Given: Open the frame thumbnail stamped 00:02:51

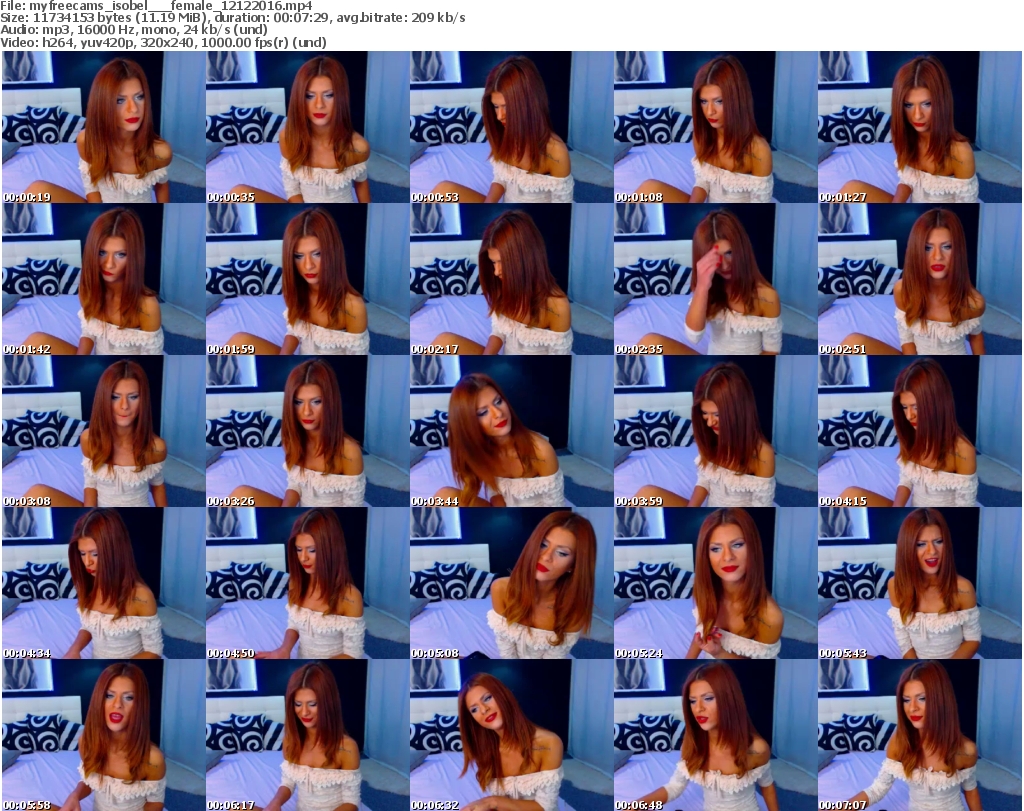Looking at the screenshot, I should pyautogui.click(x=920, y=279).
